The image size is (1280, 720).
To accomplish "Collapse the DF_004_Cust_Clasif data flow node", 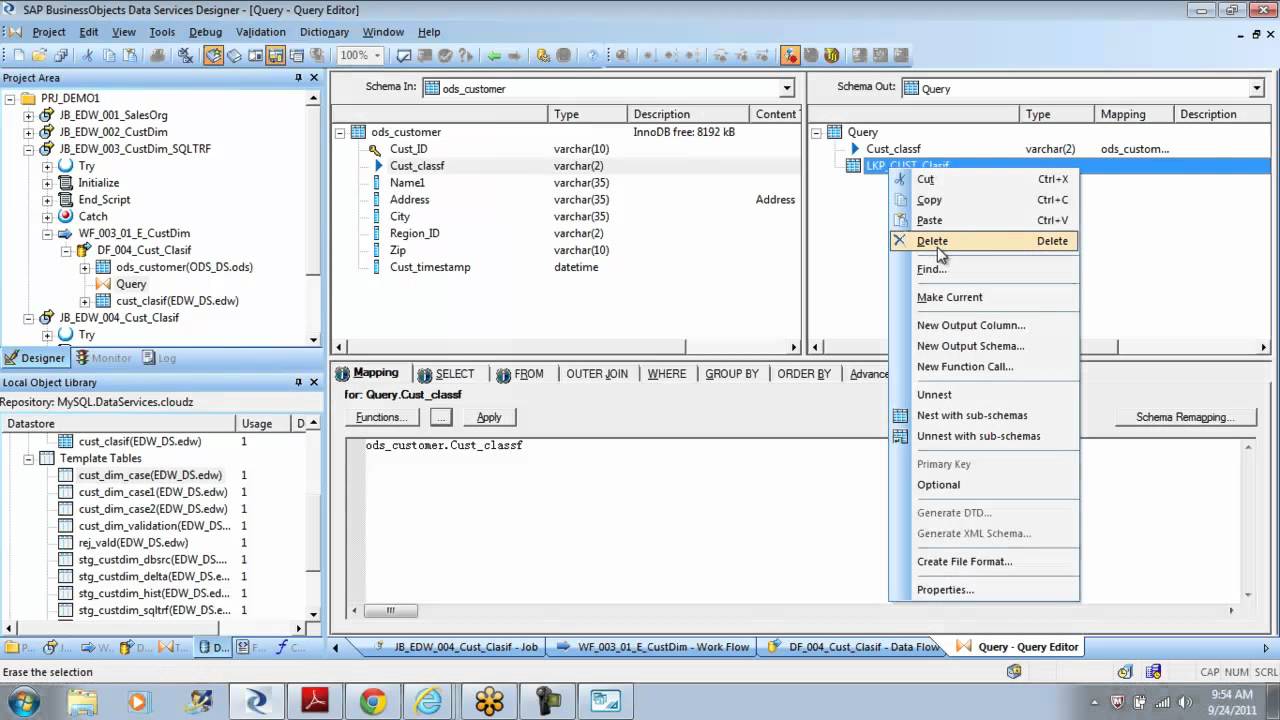I will 66,251.
